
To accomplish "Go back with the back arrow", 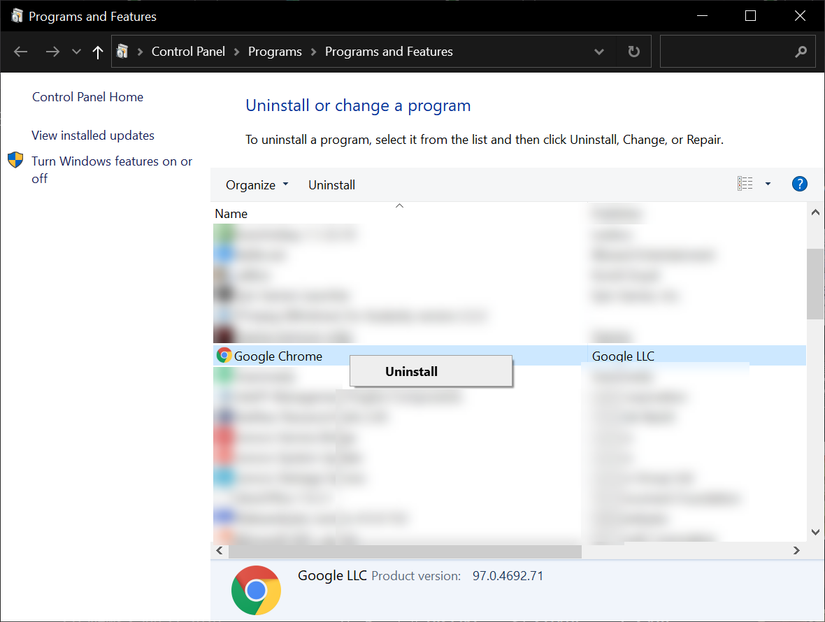I will (x=21, y=52).
